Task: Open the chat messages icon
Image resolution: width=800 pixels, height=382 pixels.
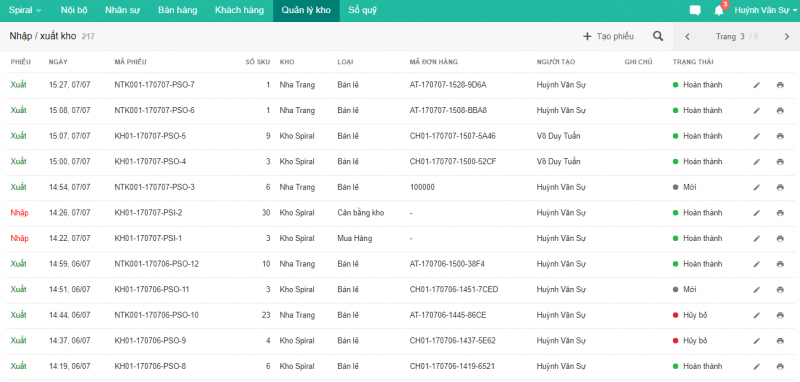Action: [694, 10]
